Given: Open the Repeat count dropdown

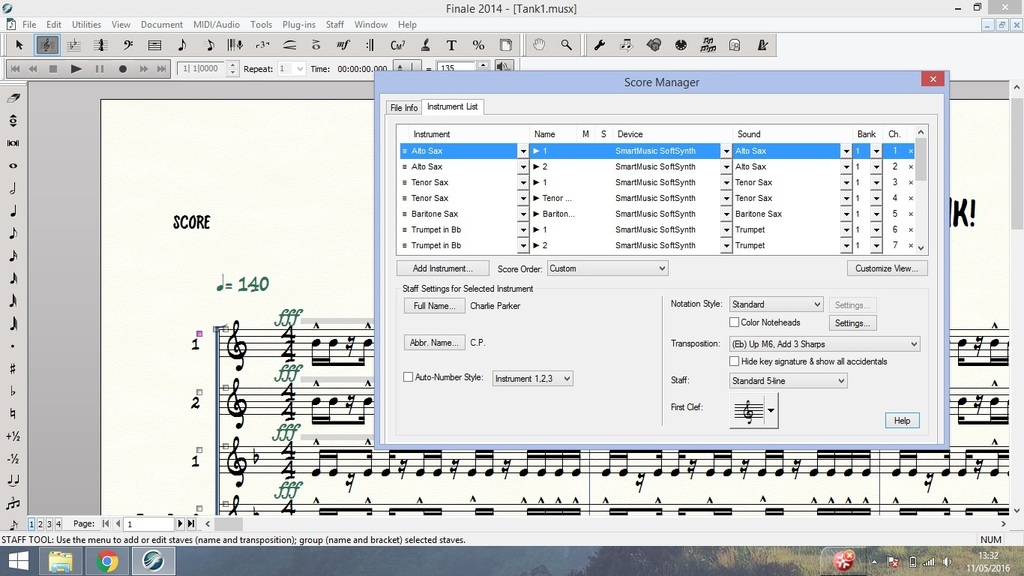Looking at the screenshot, I should coord(300,69).
